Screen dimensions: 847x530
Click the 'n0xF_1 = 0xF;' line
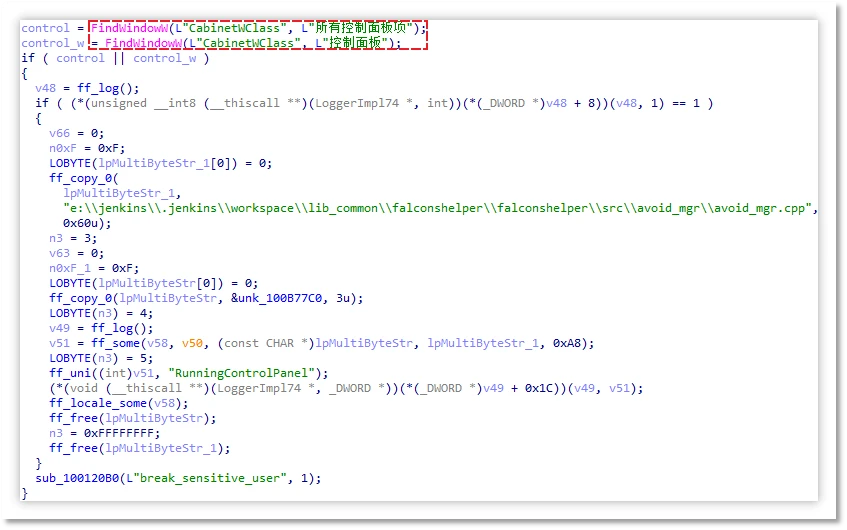[94, 269]
